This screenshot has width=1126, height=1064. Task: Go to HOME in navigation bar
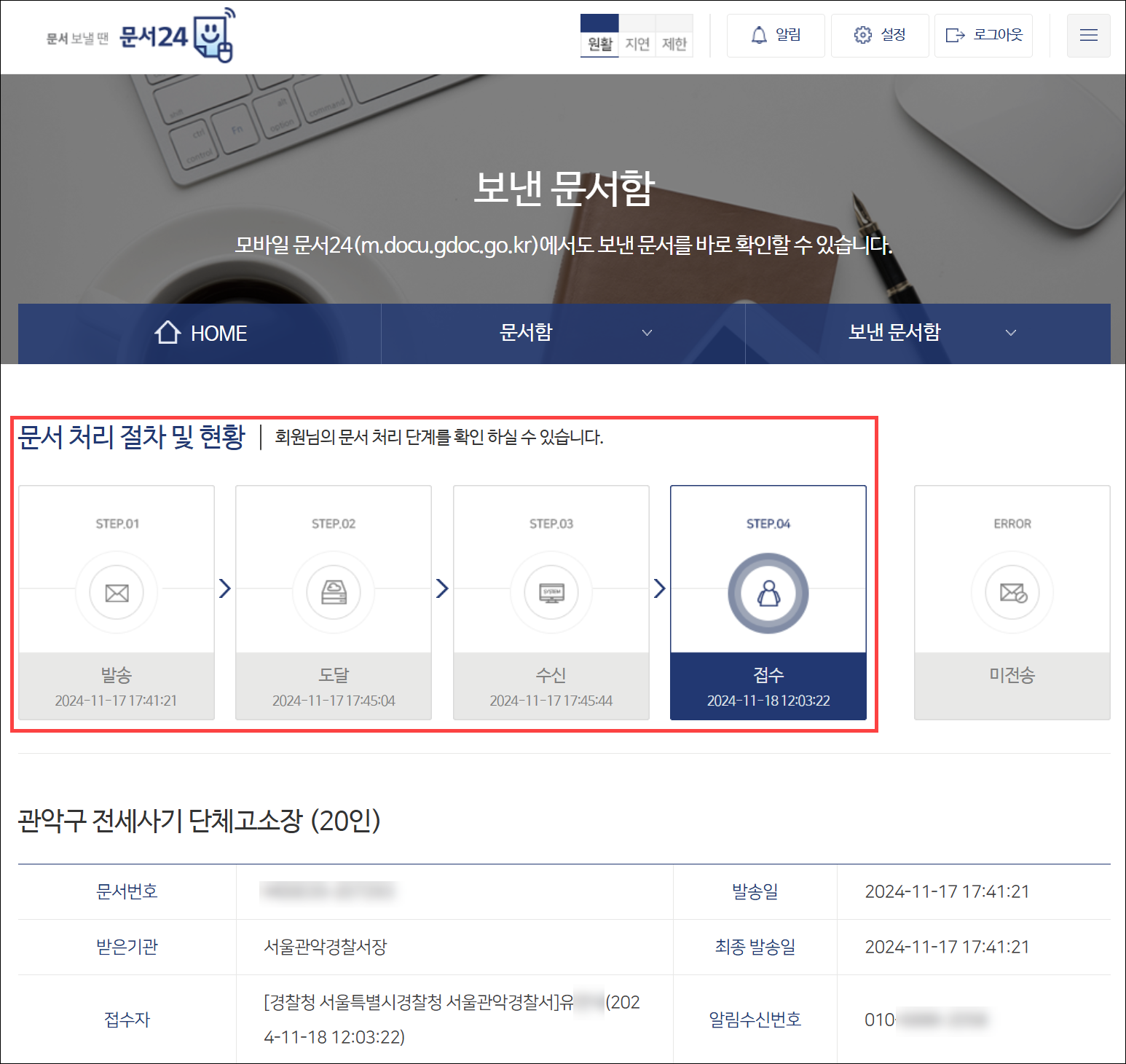(x=200, y=334)
